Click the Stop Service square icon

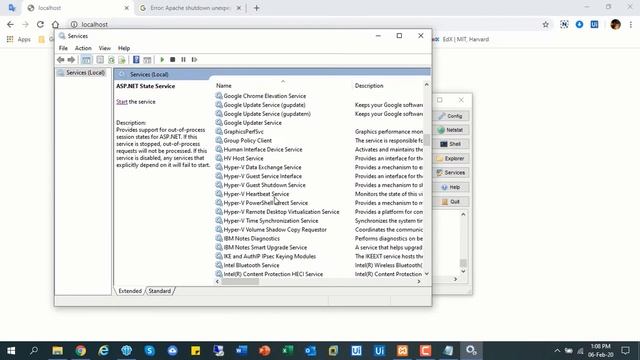tap(173, 60)
